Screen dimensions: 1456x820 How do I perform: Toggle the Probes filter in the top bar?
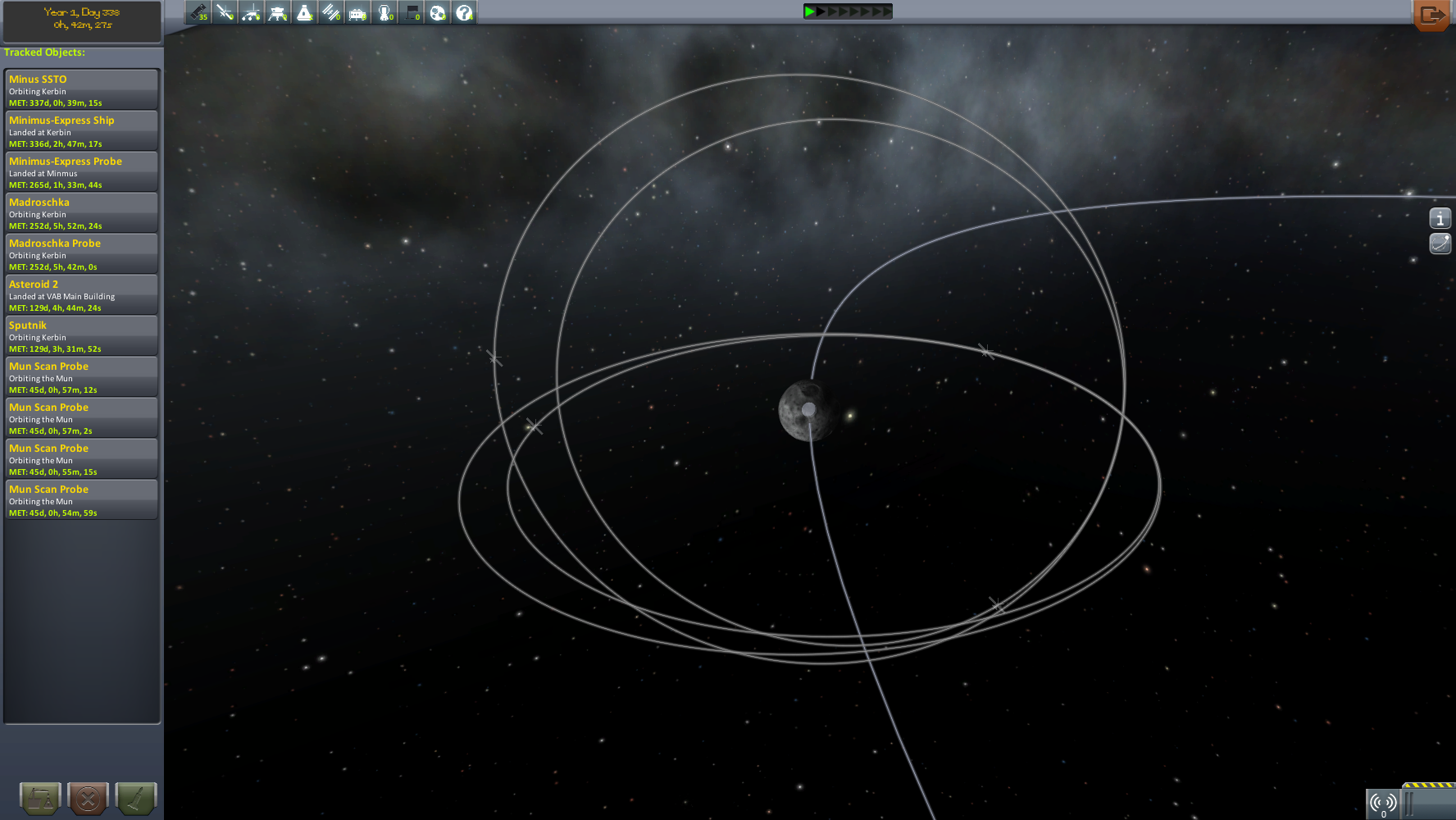click(225, 12)
